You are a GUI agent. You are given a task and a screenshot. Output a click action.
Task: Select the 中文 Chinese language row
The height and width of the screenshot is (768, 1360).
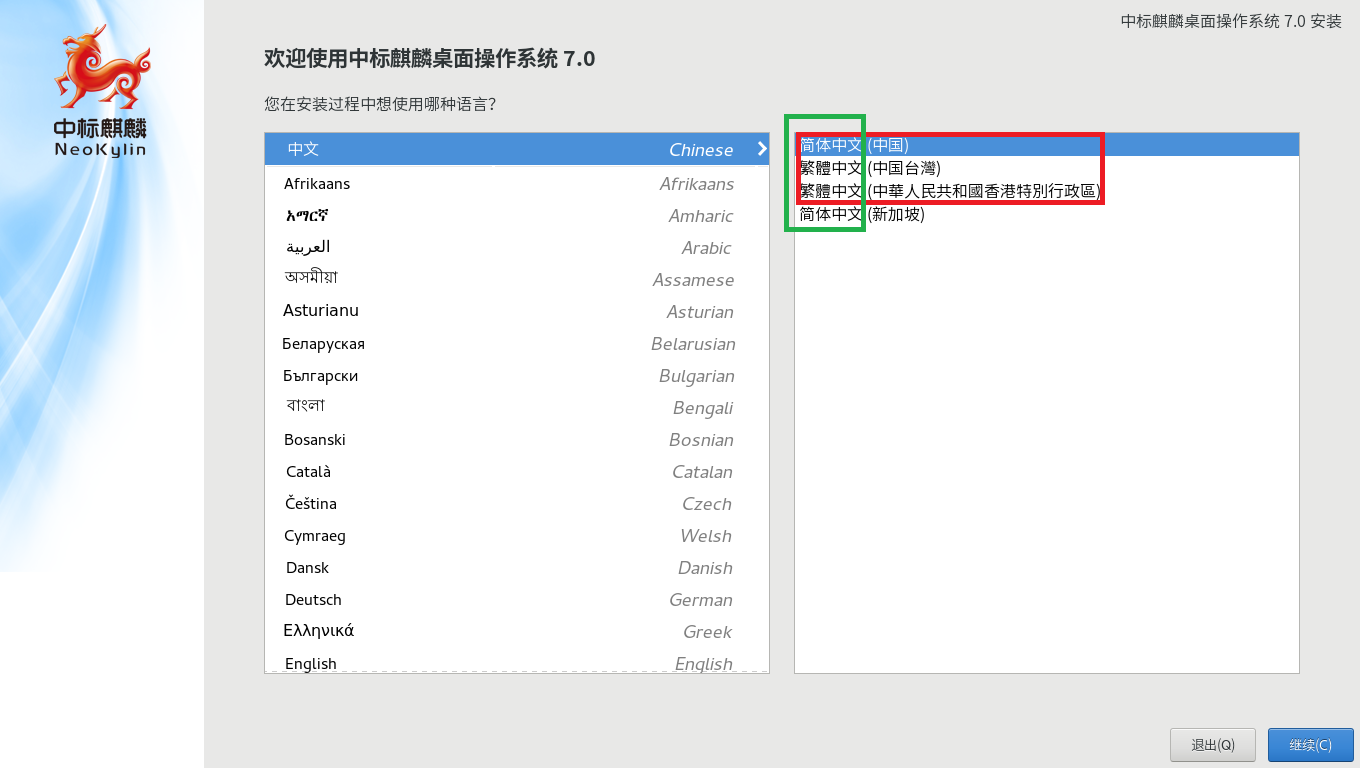click(517, 149)
